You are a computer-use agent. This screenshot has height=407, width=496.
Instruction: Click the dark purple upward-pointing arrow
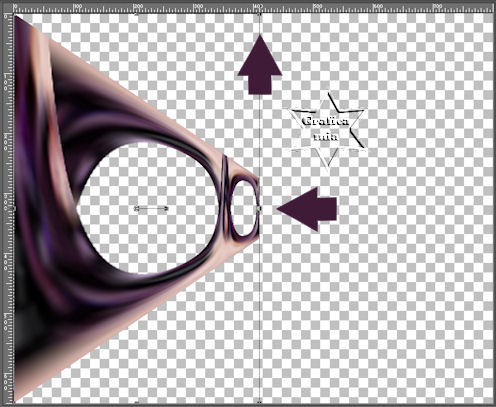(x=260, y=65)
